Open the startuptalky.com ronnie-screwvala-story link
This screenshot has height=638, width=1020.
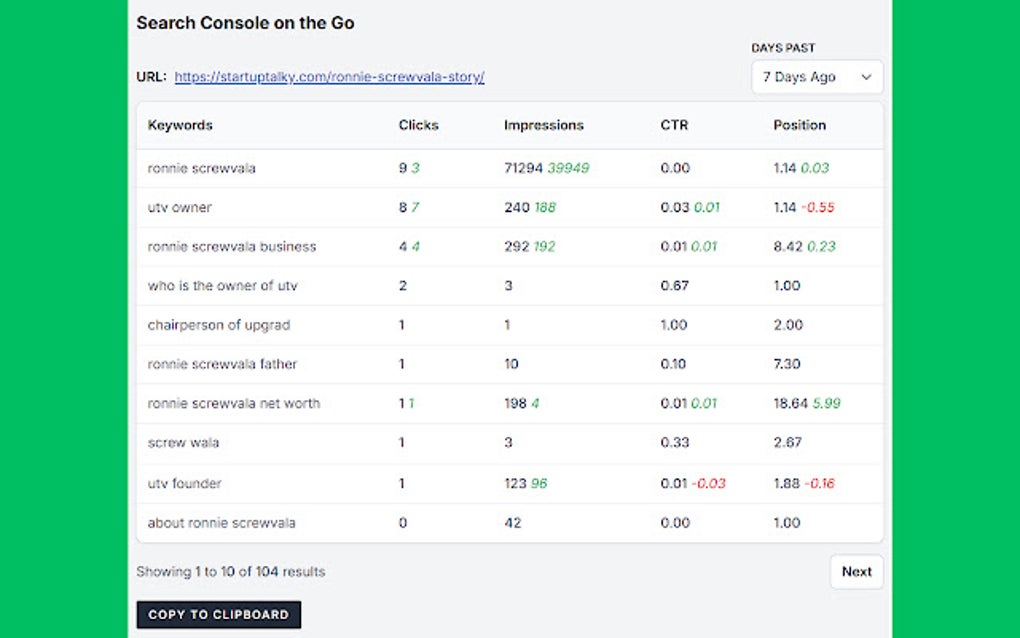[330, 76]
